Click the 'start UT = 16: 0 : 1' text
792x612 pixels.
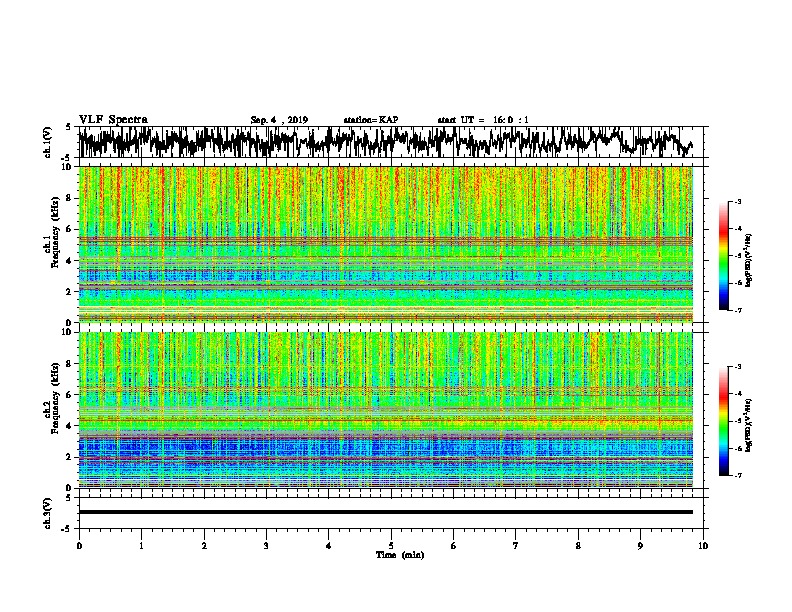pos(483,120)
